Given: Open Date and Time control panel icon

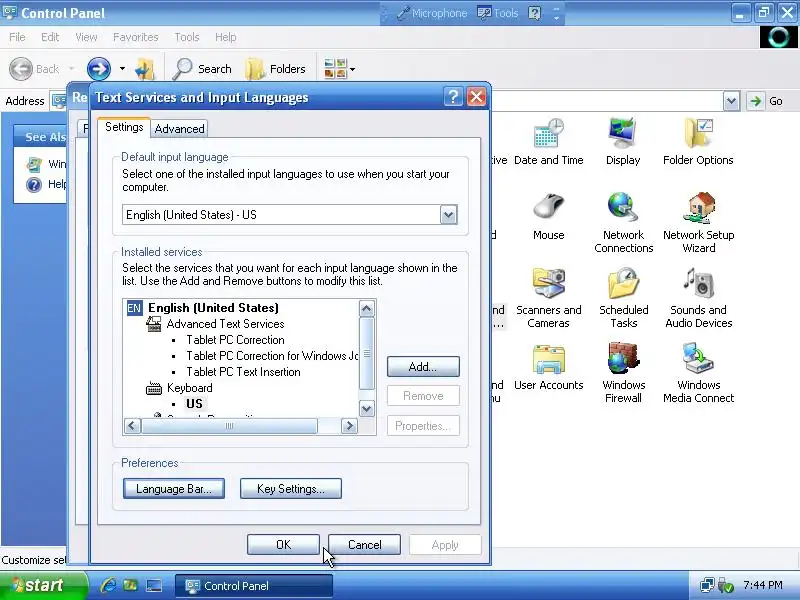Looking at the screenshot, I should (548, 142).
